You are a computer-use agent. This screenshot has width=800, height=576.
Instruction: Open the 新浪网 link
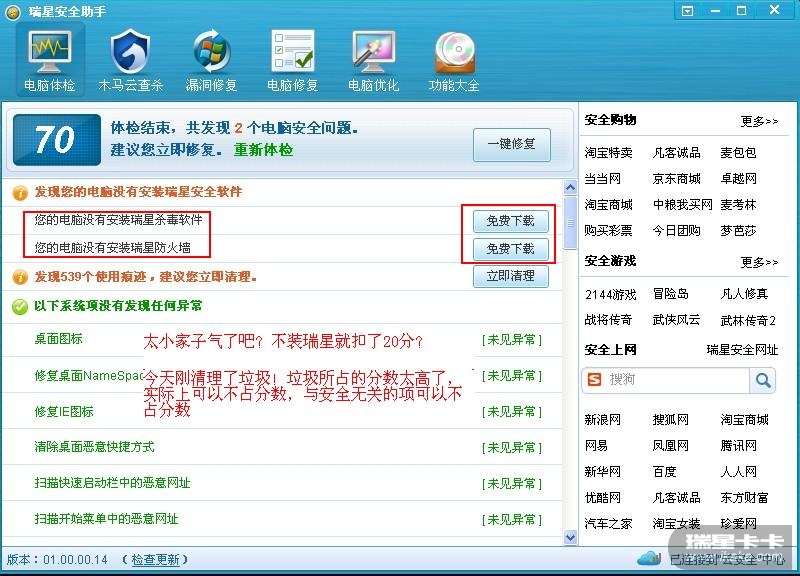point(603,420)
